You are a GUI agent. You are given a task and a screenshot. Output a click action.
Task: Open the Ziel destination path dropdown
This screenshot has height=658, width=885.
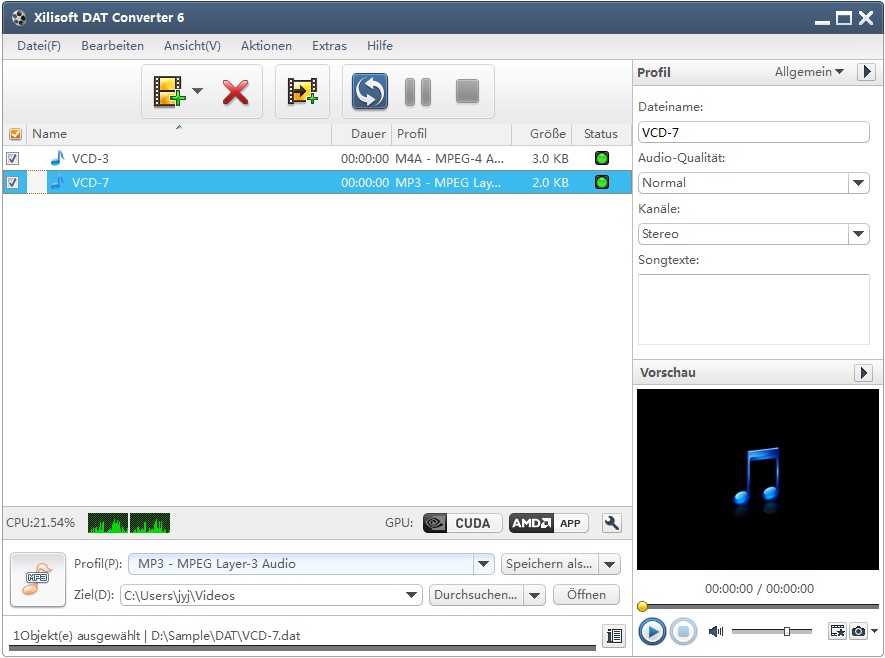click(x=411, y=595)
